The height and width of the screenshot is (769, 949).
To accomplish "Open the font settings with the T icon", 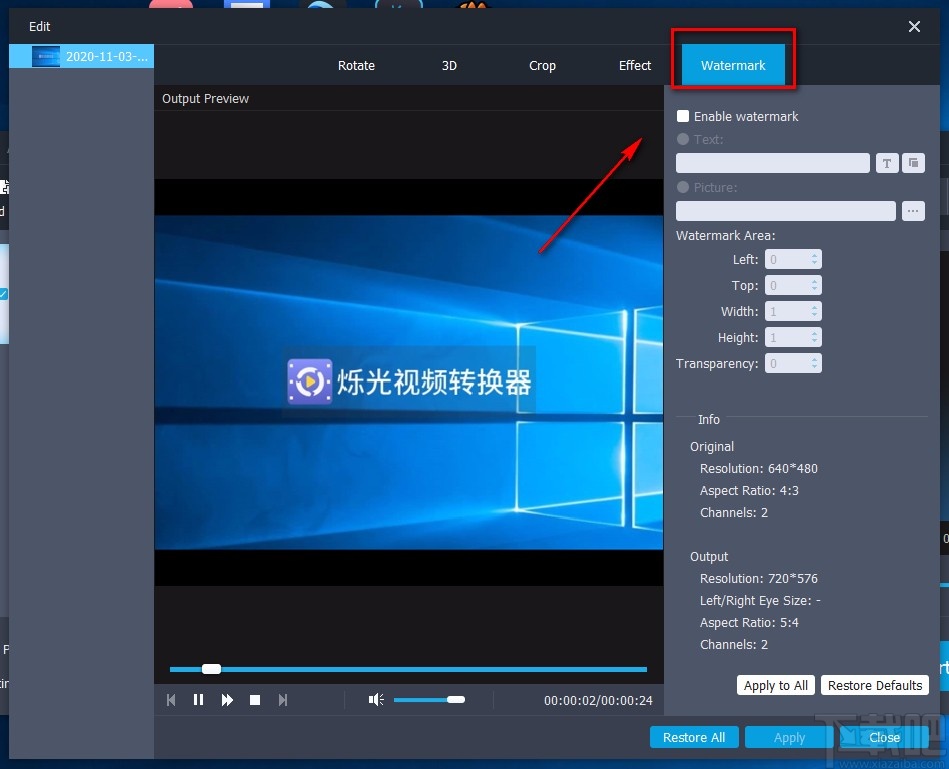I will (x=886, y=162).
